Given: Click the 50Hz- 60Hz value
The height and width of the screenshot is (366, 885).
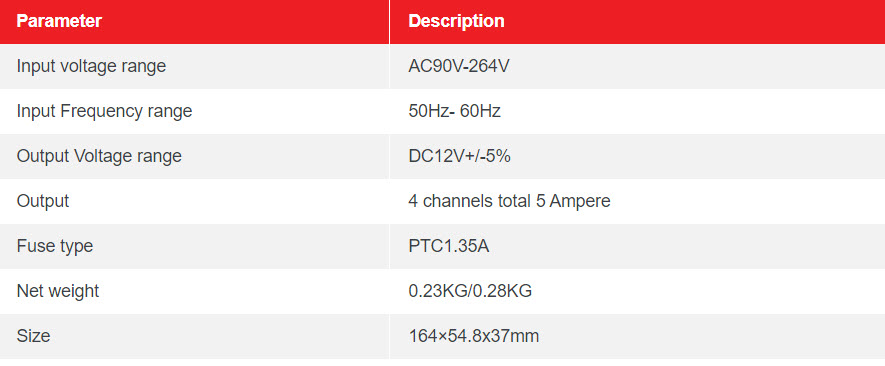Looking at the screenshot, I should pos(454,111).
